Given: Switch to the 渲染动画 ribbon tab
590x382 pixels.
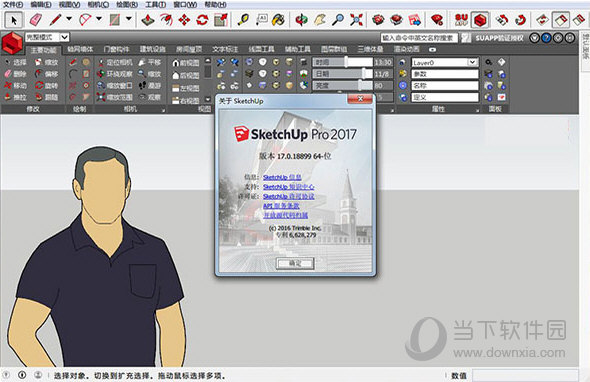Looking at the screenshot, I should point(406,49).
